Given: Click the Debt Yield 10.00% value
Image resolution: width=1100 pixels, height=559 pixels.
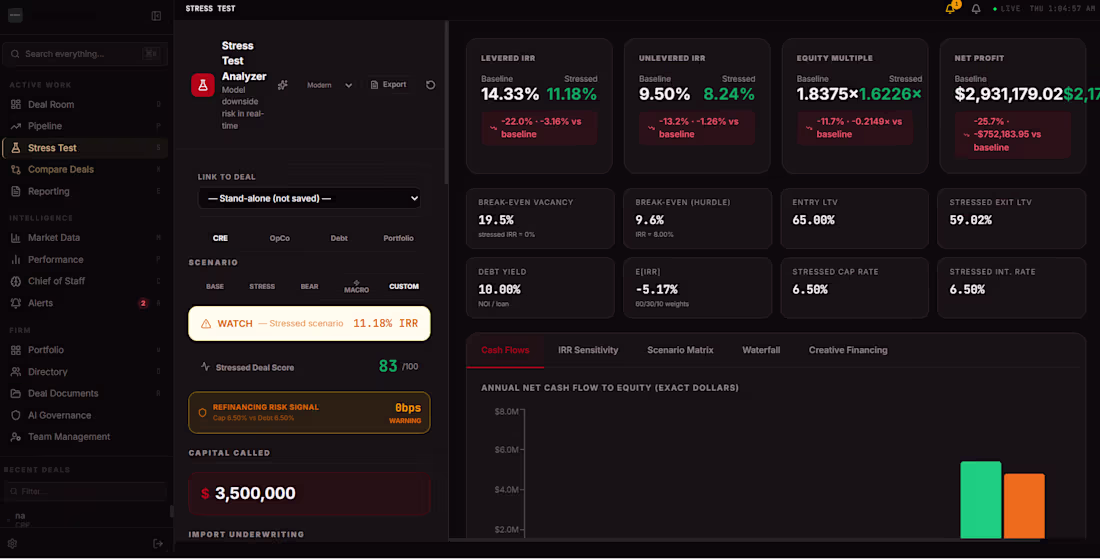Looking at the screenshot, I should pyautogui.click(x=499, y=290).
